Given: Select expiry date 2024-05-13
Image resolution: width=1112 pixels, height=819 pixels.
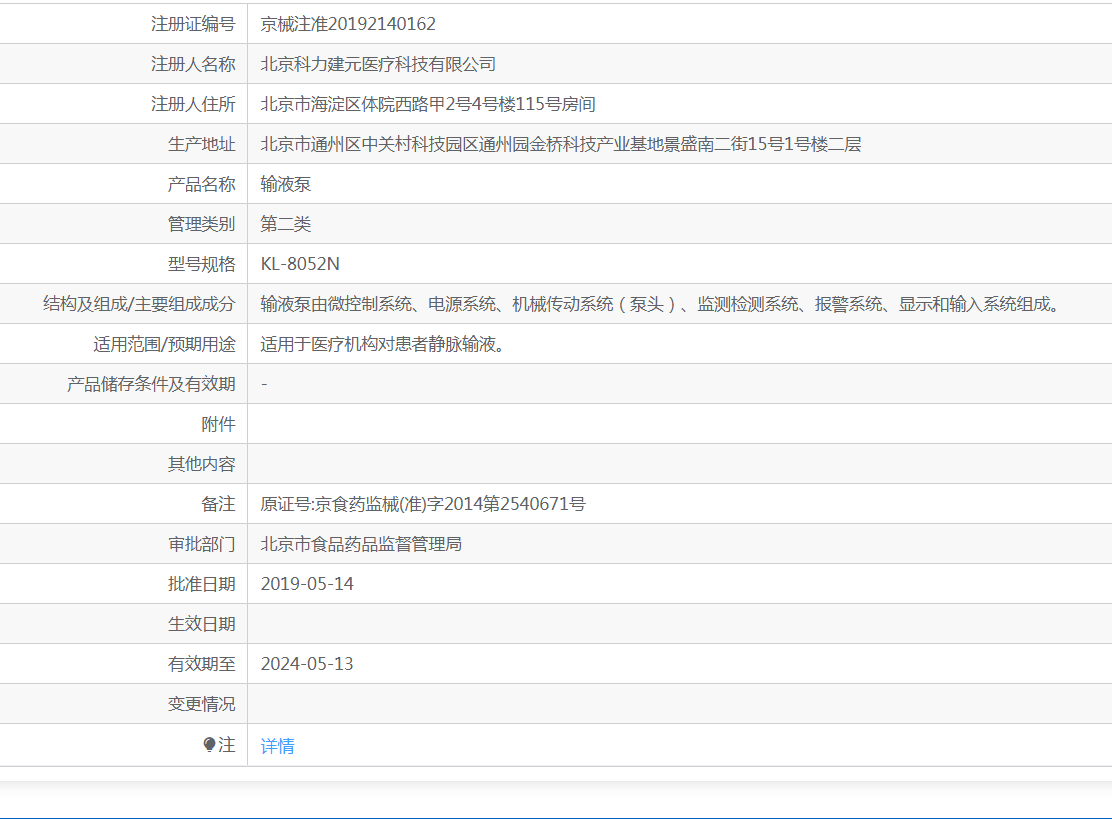Looking at the screenshot, I should 307,664.
